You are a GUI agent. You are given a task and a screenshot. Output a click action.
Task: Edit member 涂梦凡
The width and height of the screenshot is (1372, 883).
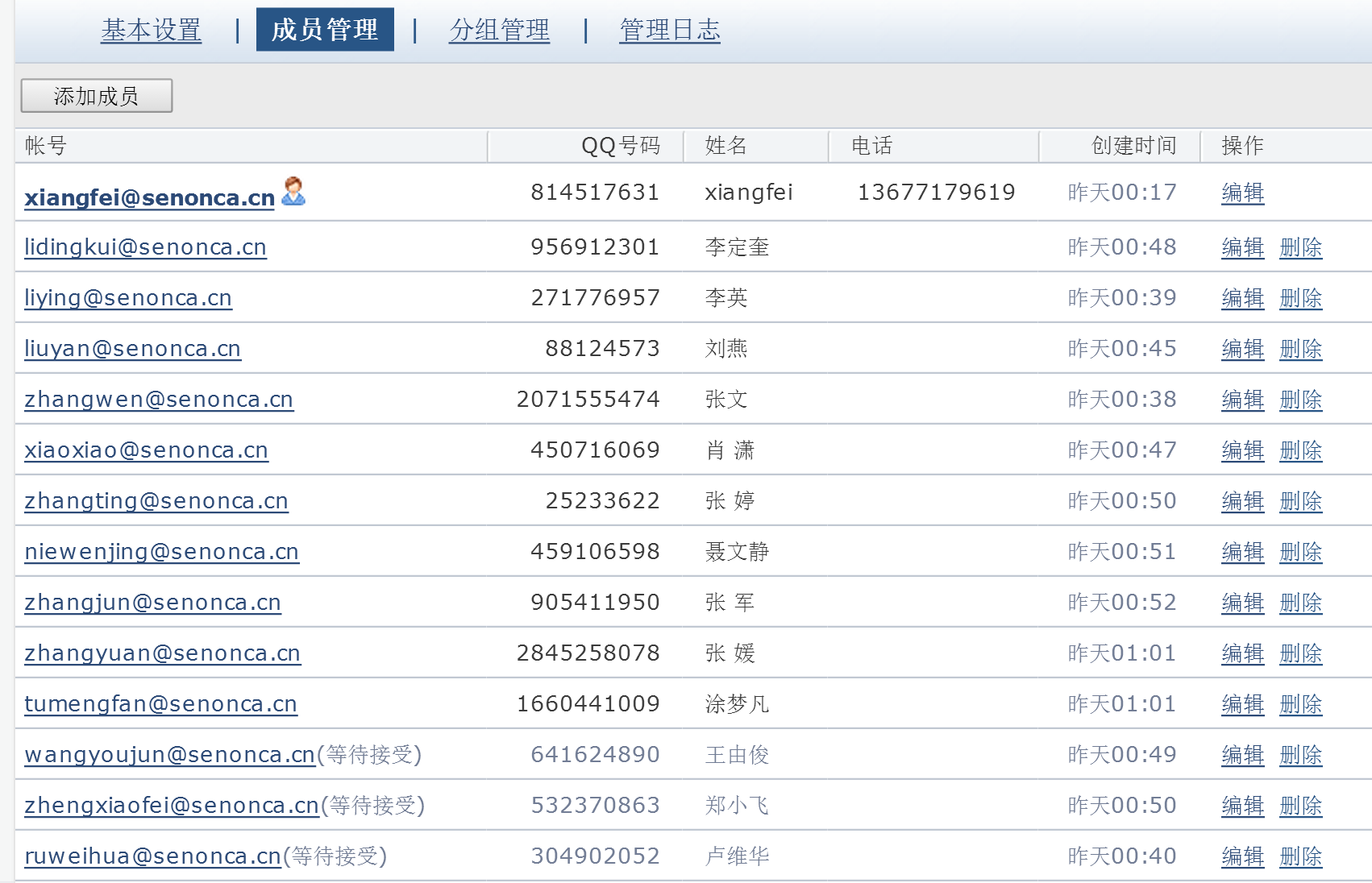pyautogui.click(x=1243, y=704)
